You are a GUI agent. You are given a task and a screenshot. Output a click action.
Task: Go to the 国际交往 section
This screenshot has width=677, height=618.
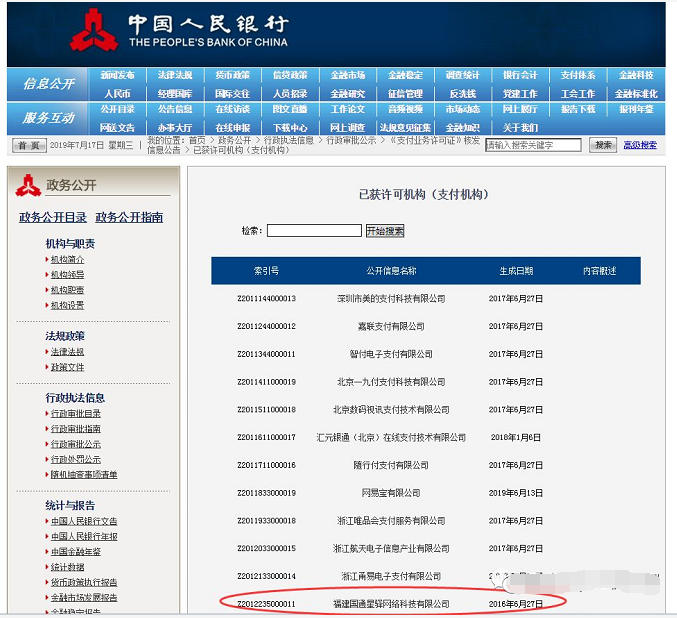point(233,94)
